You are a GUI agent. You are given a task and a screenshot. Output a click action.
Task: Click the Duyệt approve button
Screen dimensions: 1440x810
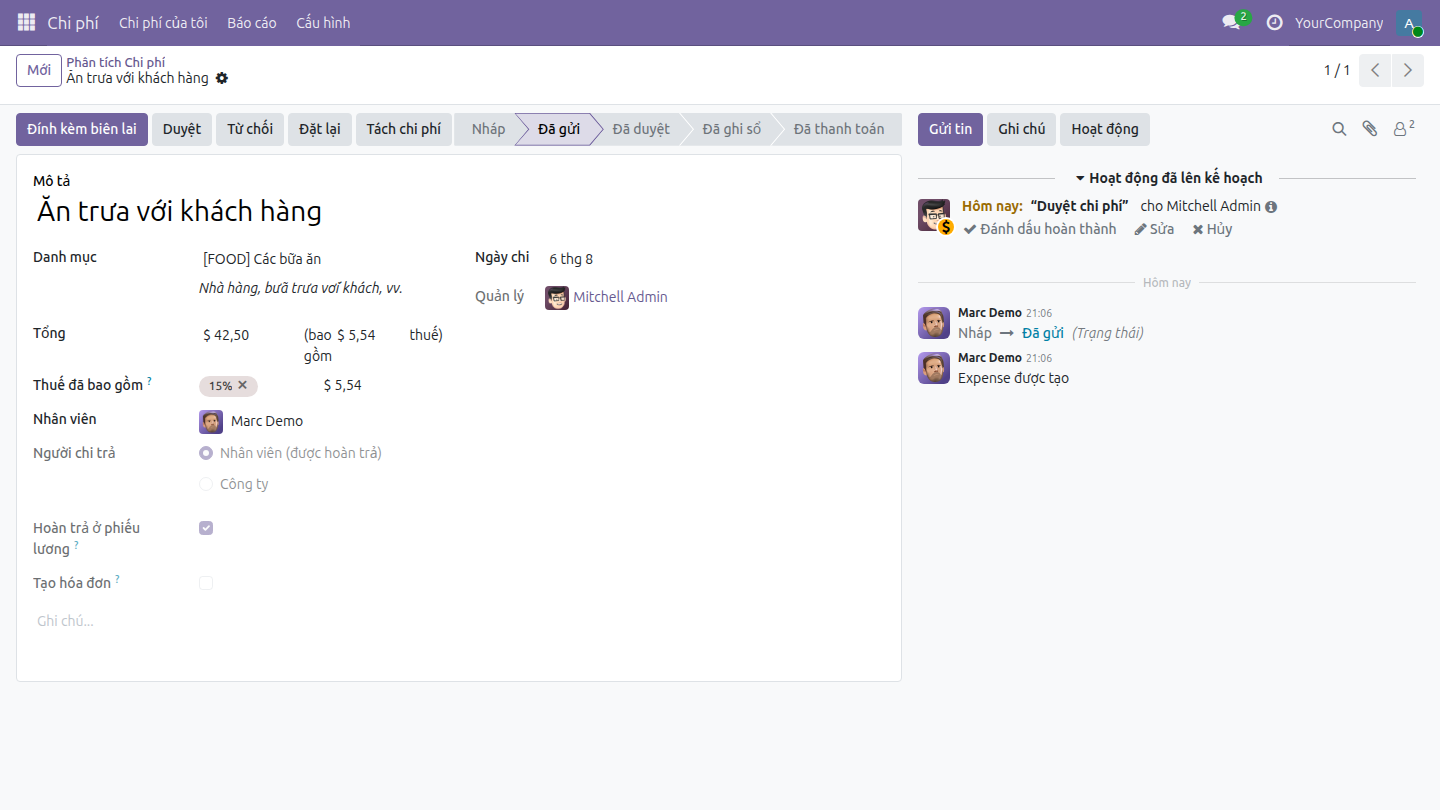tap(182, 129)
